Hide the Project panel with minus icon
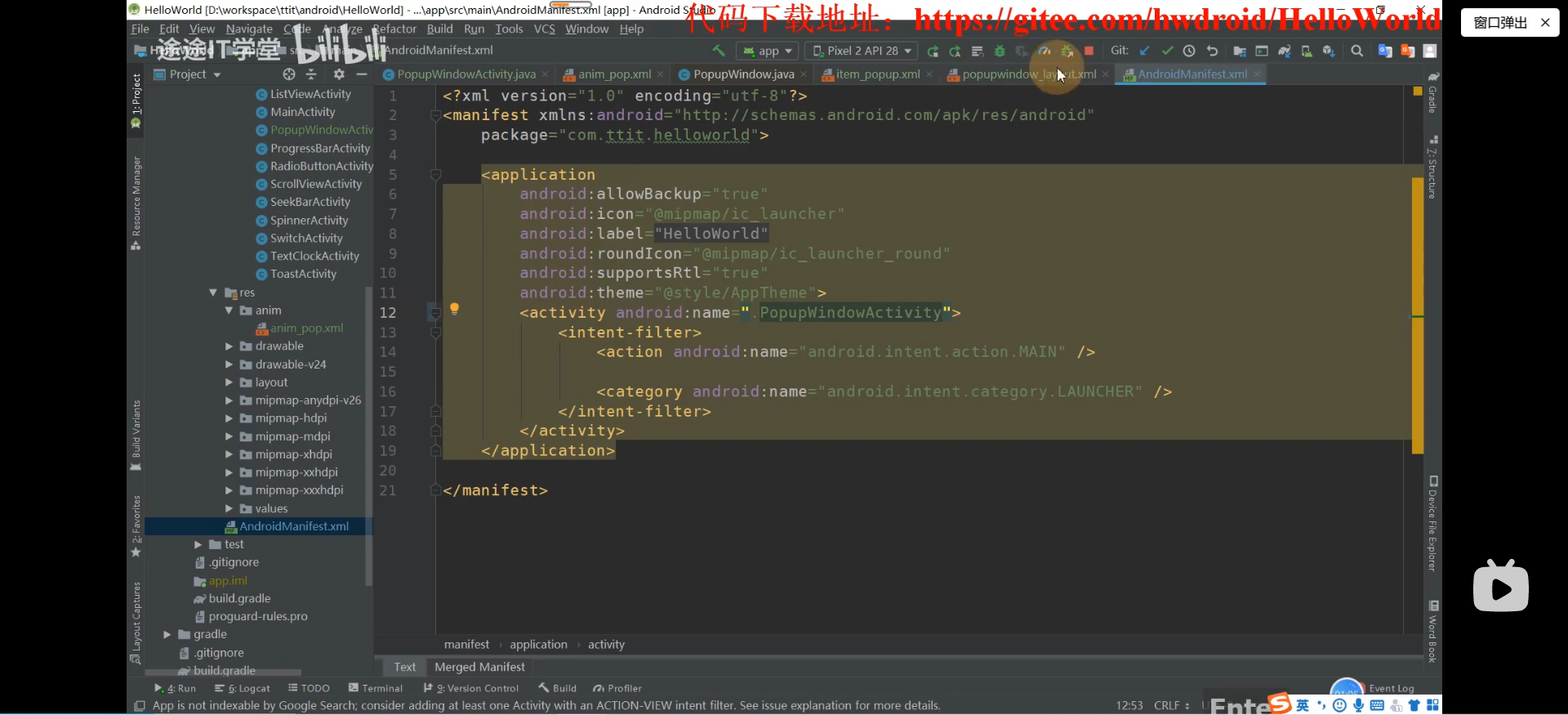 point(361,74)
